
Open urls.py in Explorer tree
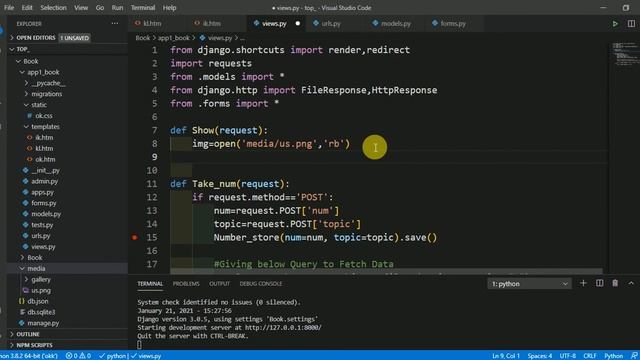coord(40,236)
